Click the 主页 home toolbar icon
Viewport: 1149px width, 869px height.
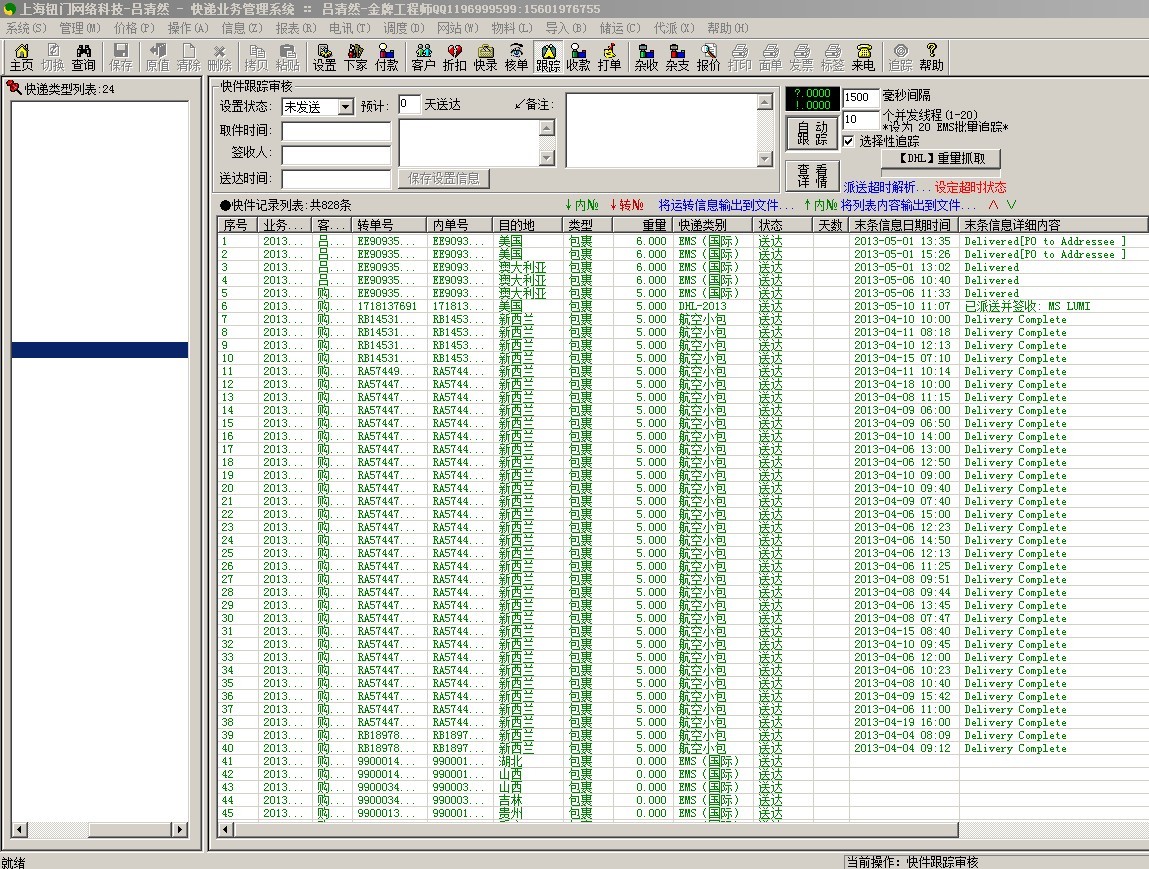coord(21,57)
